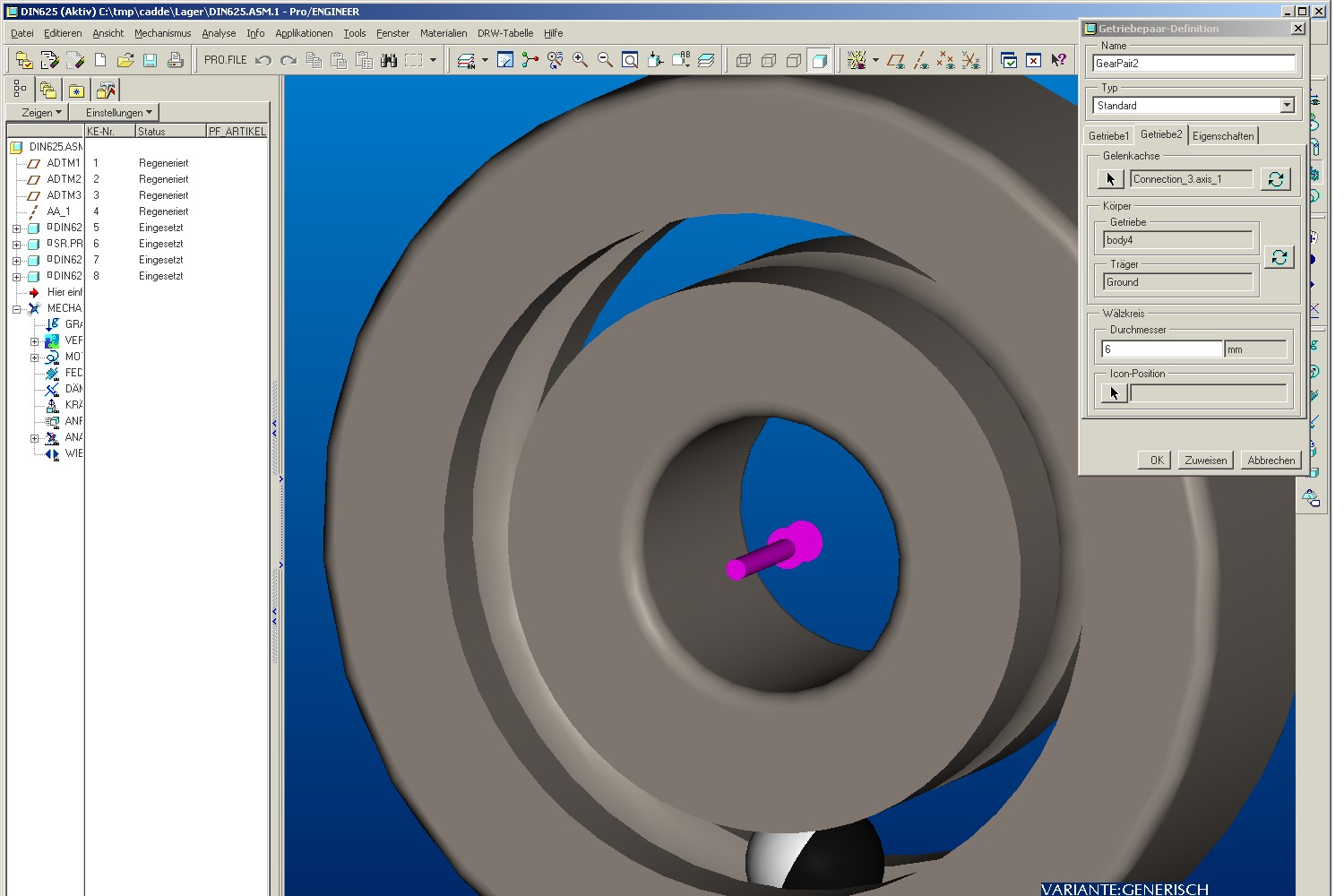Click the Zuweisen button

[x=1205, y=461]
